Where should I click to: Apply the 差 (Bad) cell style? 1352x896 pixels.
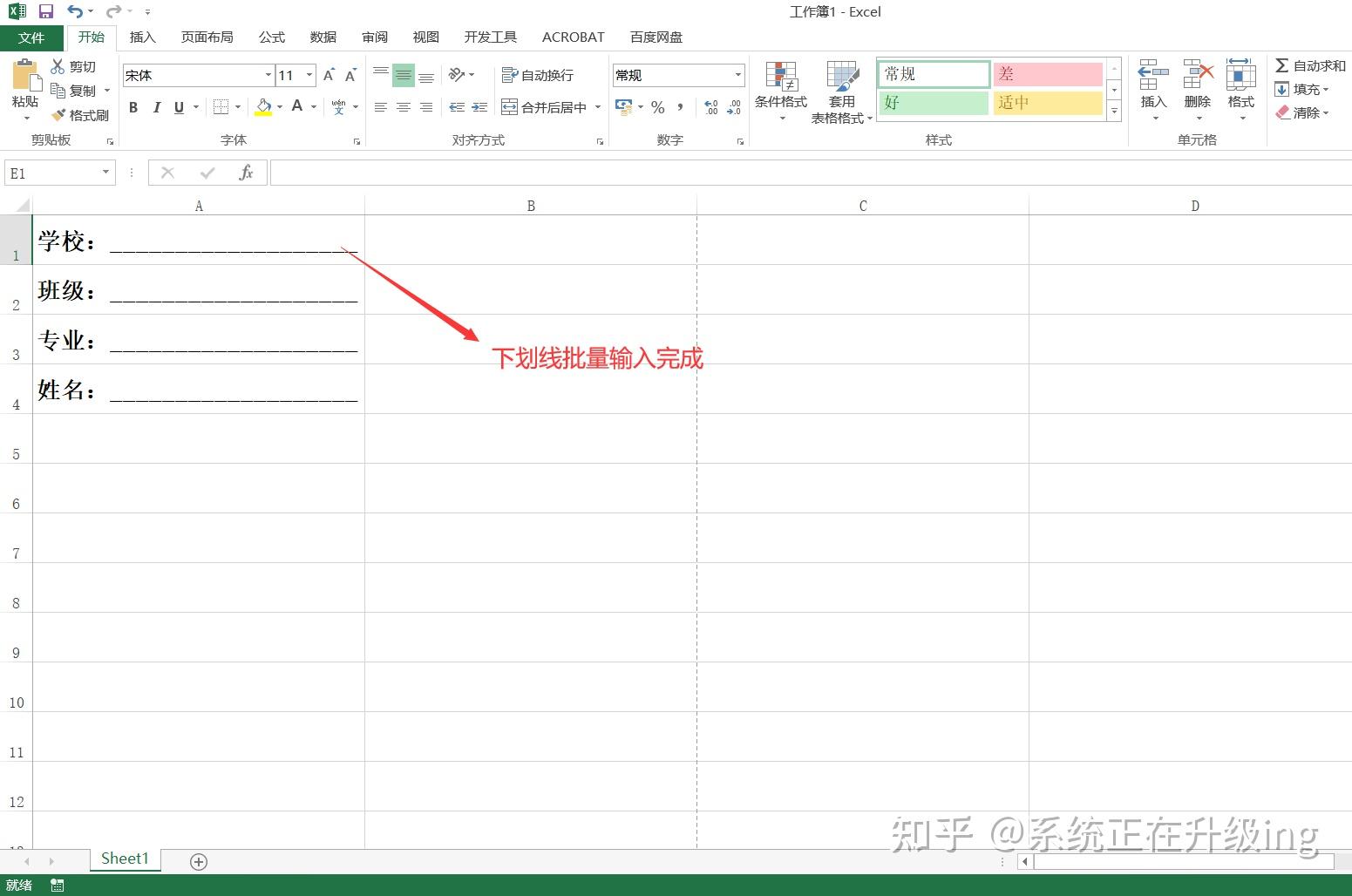point(1048,74)
